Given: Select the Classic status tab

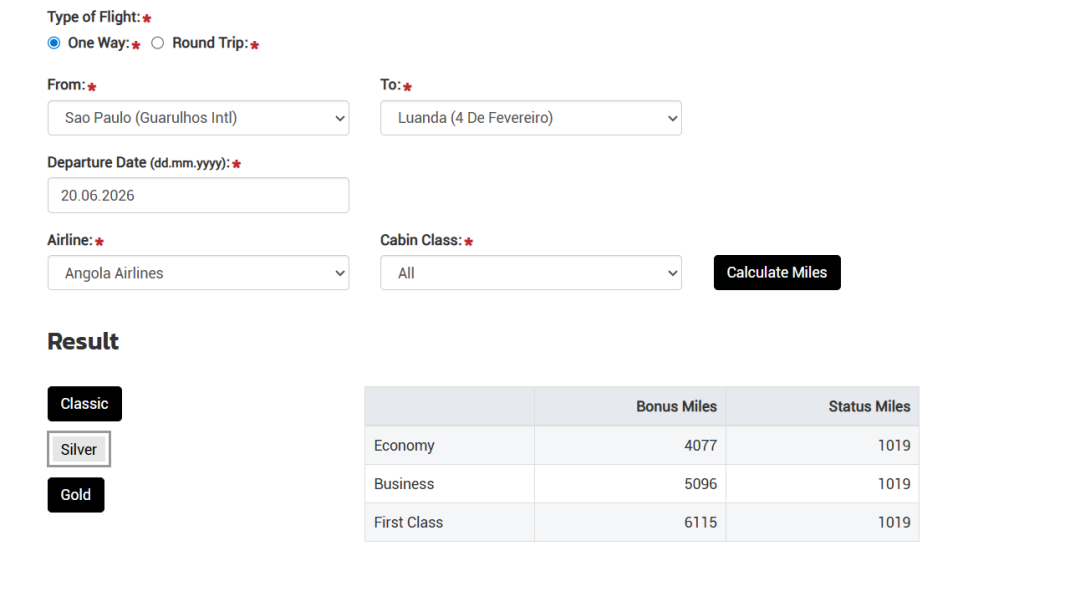Looking at the screenshot, I should point(85,404).
